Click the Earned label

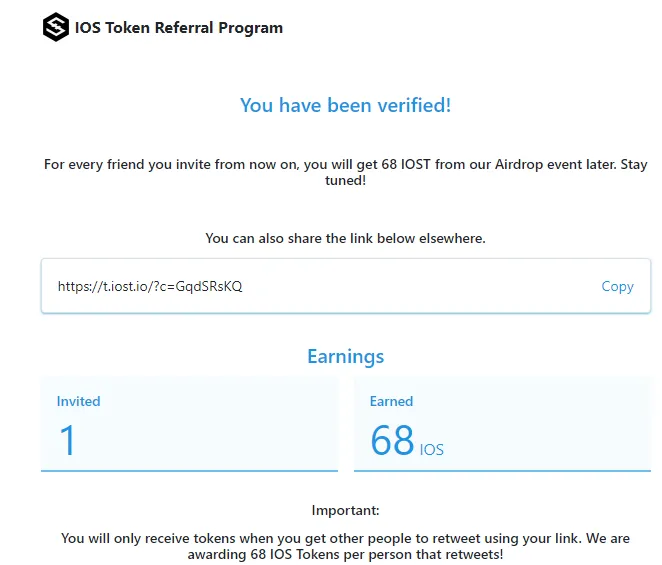click(391, 401)
